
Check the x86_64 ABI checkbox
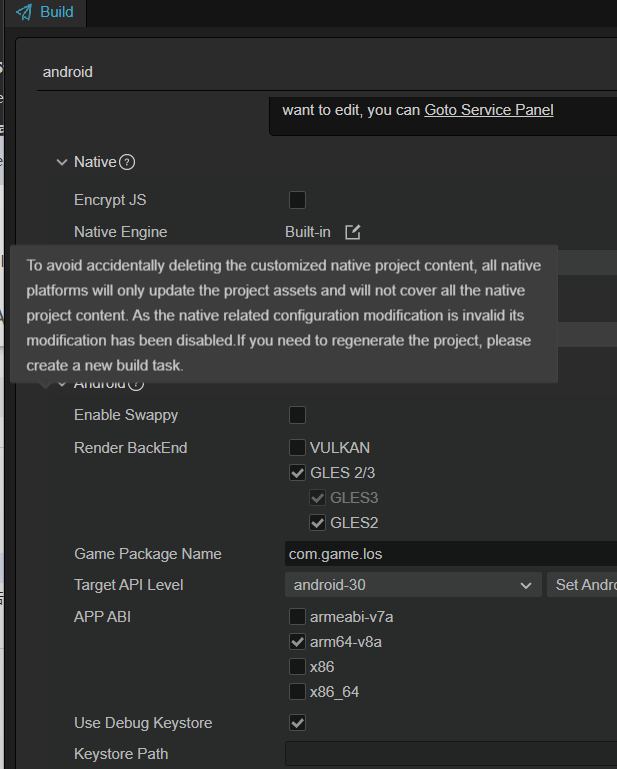[x=297, y=692]
